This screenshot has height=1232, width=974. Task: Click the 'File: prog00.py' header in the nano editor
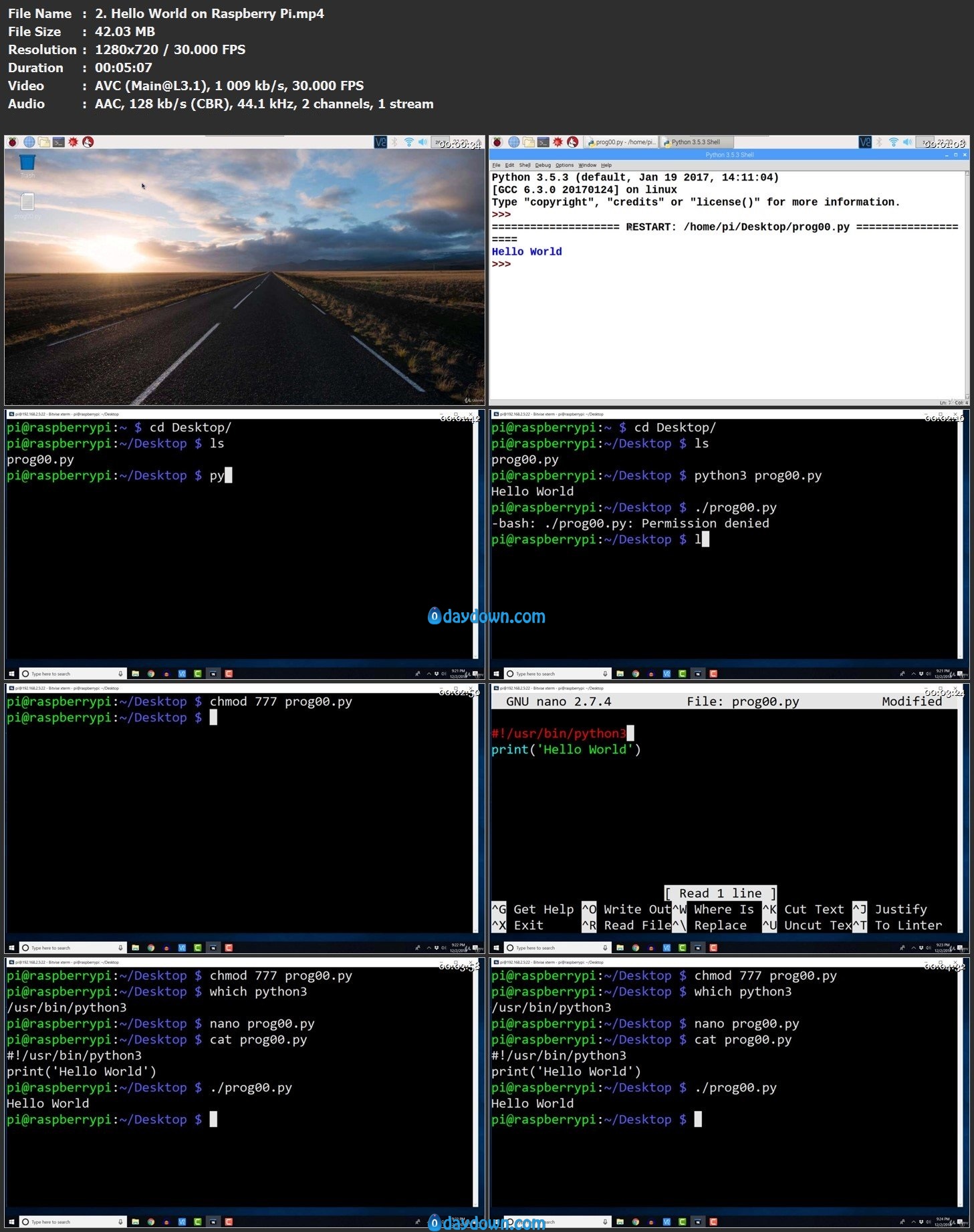coord(743,702)
